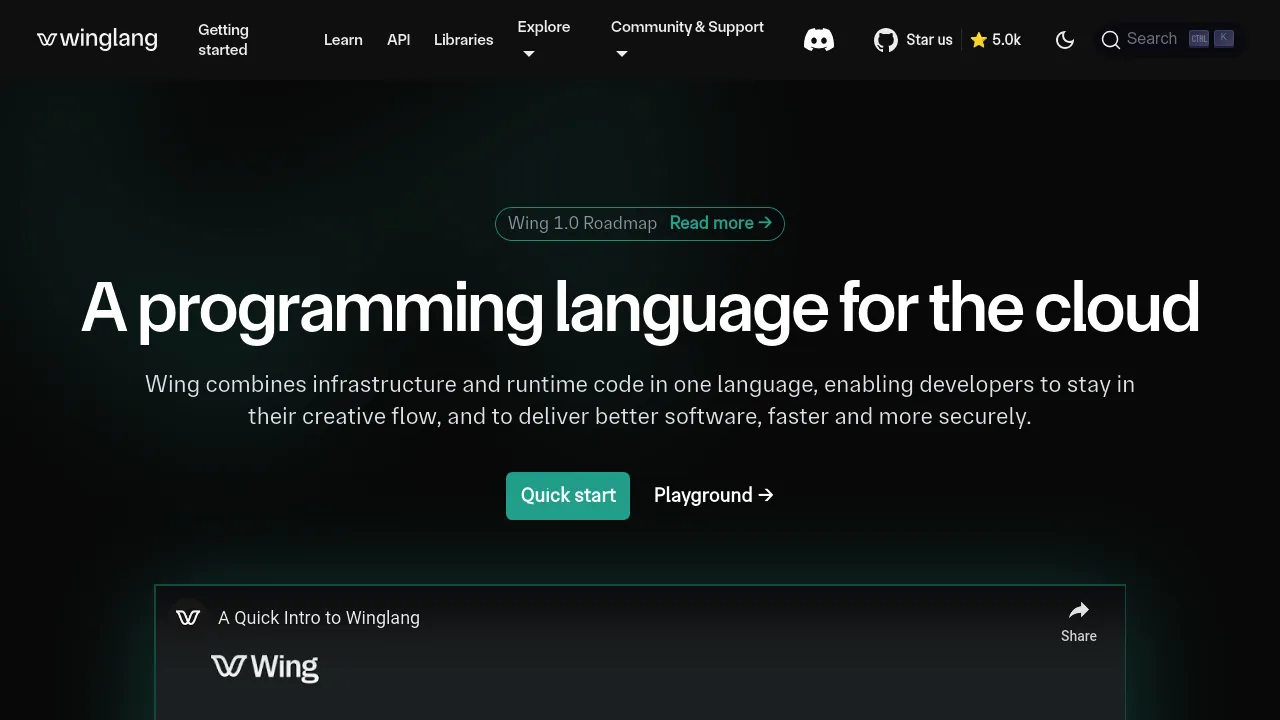Screen dimensions: 1280x720
Task: Open the Getting started page
Action: (223, 40)
